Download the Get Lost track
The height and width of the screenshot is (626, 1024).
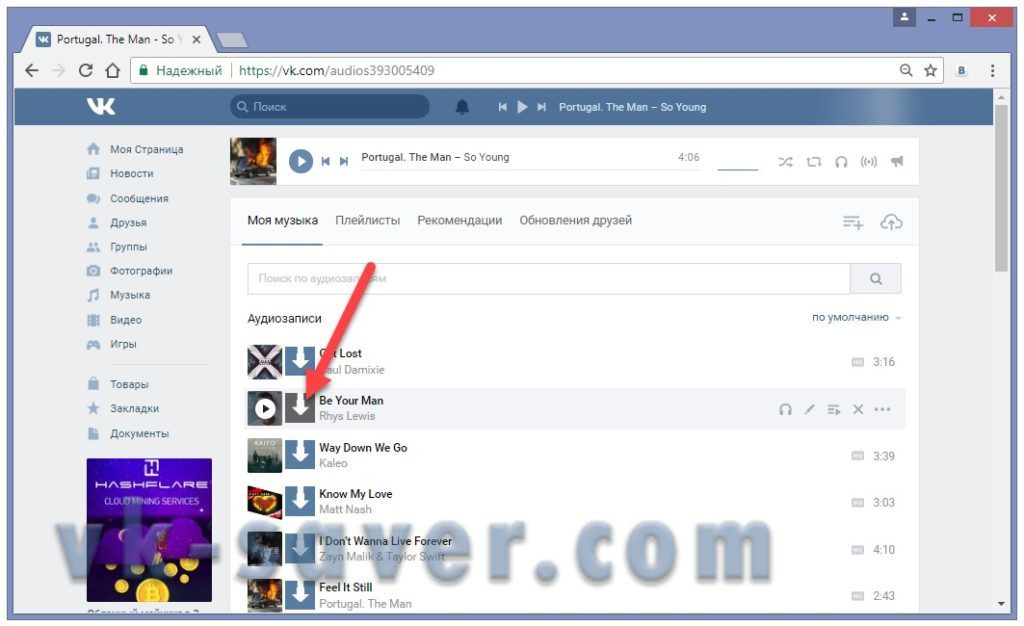coord(300,362)
